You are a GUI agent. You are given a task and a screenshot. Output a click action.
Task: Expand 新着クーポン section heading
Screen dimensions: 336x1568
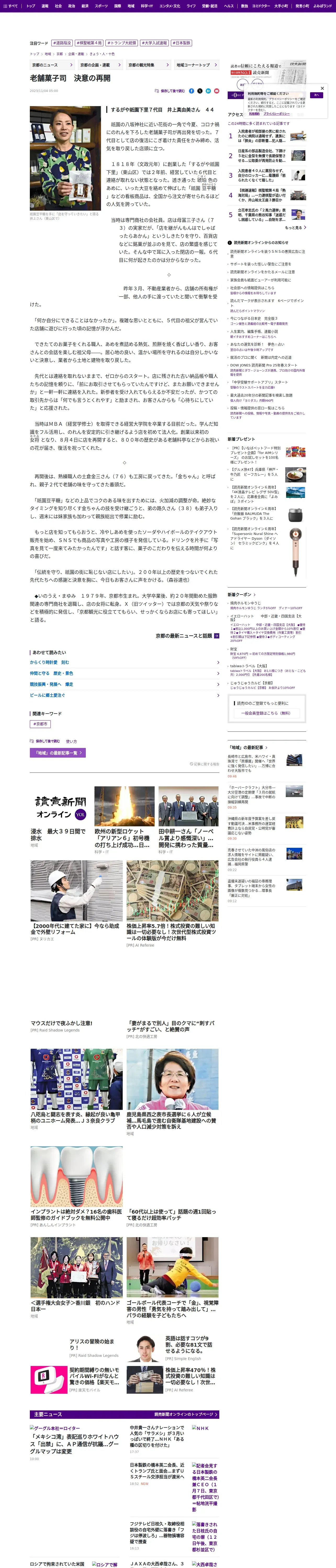[x=242, y=595]
